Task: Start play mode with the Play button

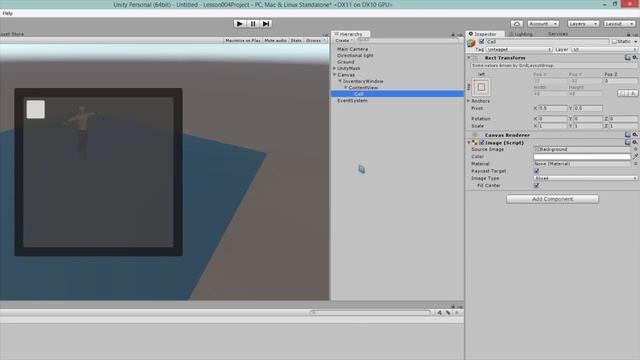Action: point(240,24)
